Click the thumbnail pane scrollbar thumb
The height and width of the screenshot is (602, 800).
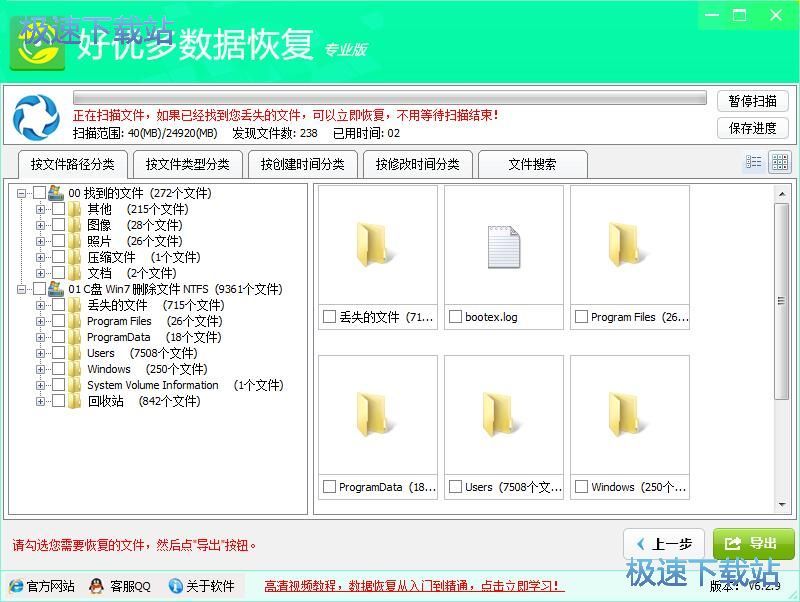[782, 301]
